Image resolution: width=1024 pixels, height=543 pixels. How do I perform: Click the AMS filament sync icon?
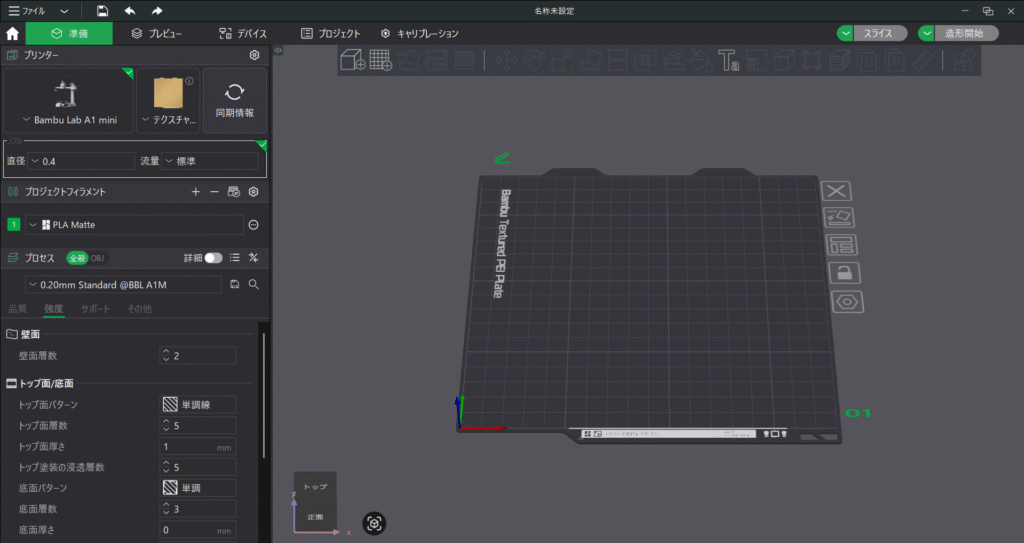click(233, 191)
